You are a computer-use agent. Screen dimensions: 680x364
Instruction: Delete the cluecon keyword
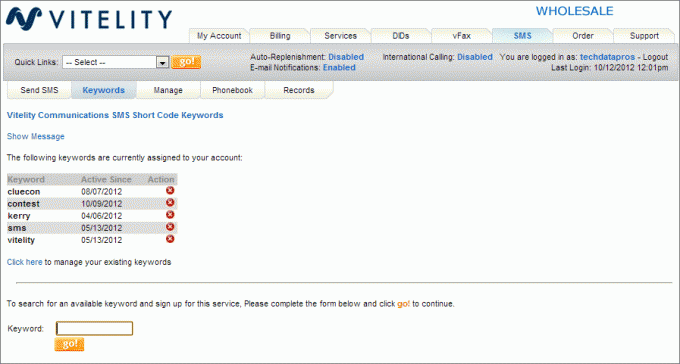tap(170, 190)
